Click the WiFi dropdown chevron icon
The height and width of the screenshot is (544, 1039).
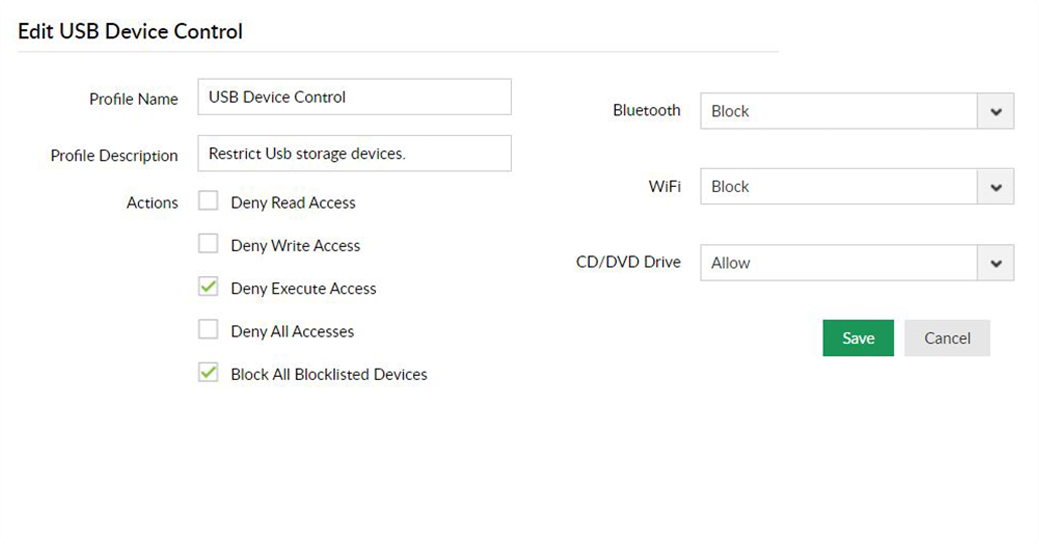tap(995, 187)
